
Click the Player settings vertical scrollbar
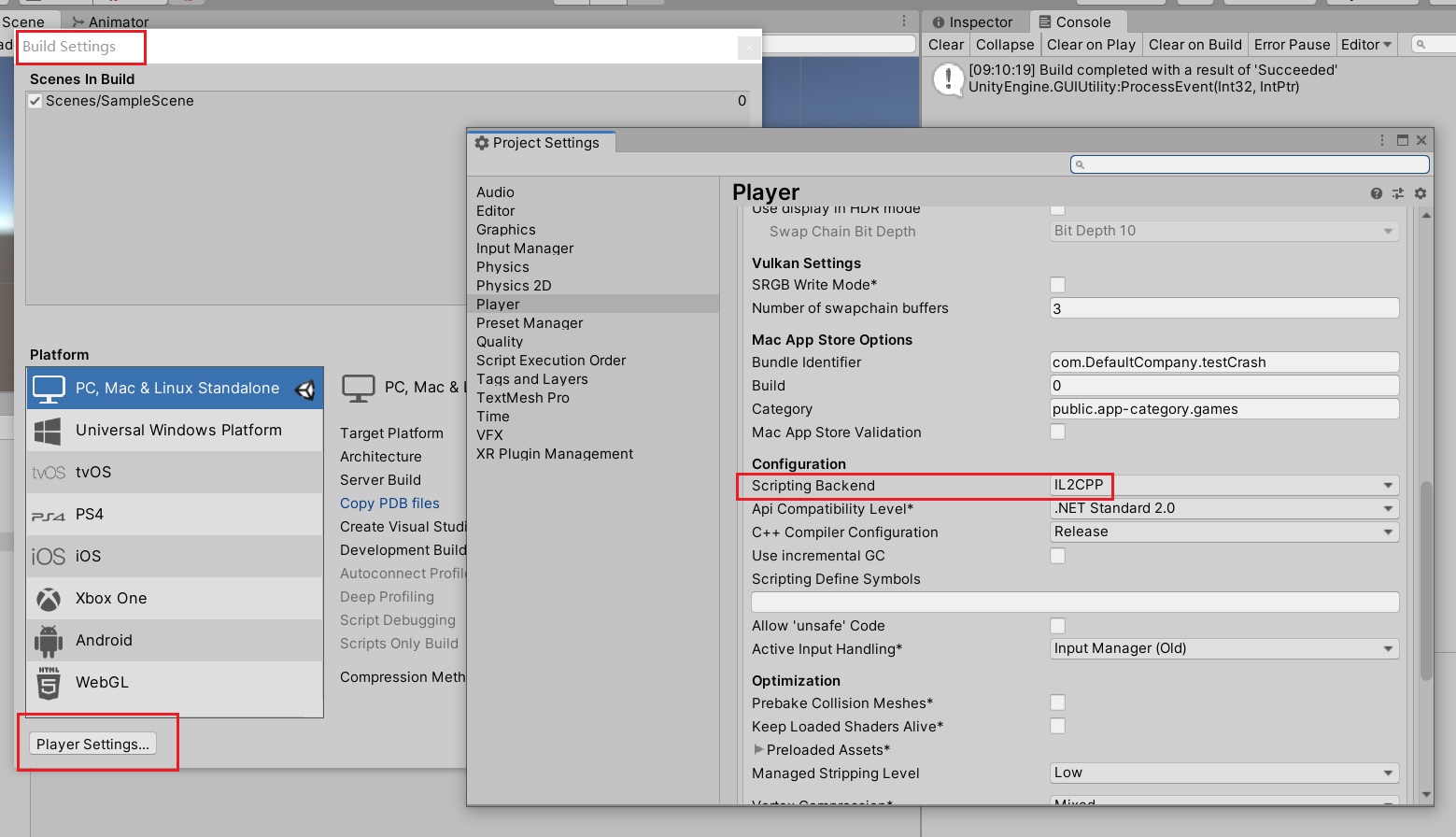[x=1426, y=579]
